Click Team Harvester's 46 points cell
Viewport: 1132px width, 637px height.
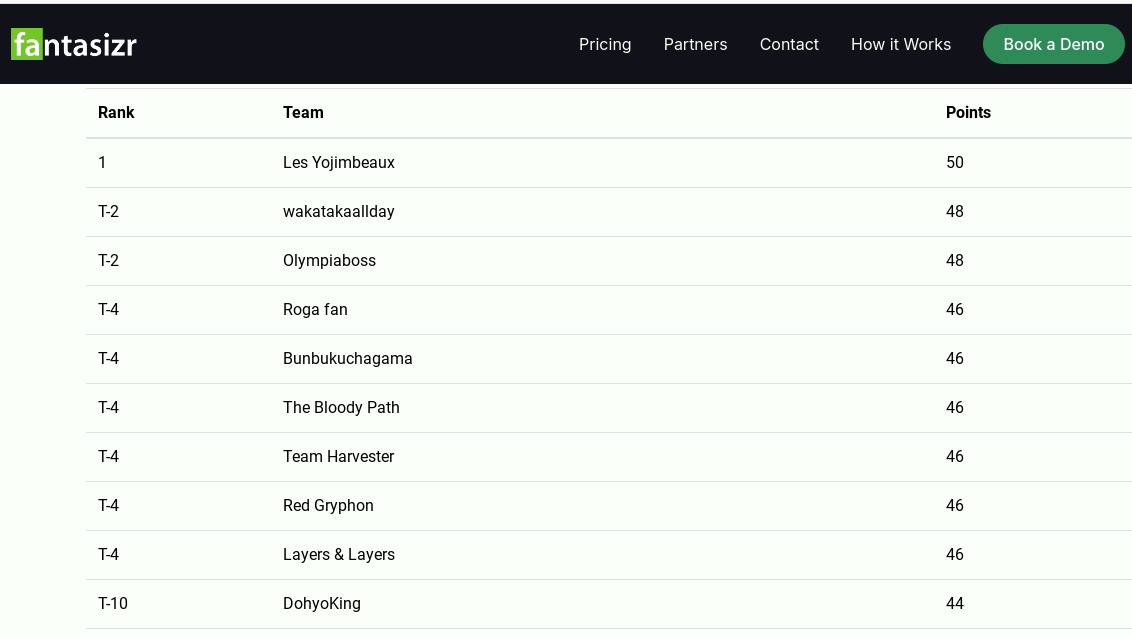(x=954, y=456)
